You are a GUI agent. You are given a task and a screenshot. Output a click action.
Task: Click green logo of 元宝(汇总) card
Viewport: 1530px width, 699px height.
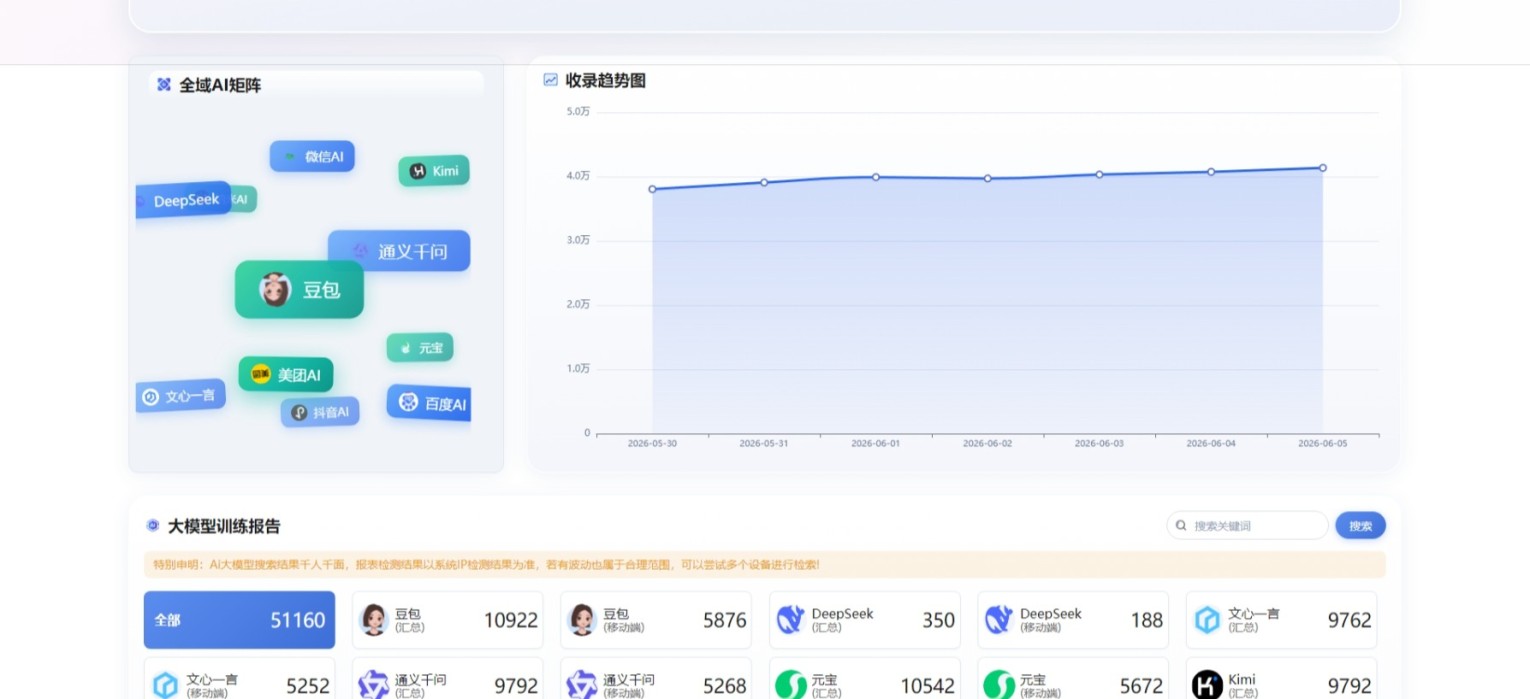tap(791, 686)
